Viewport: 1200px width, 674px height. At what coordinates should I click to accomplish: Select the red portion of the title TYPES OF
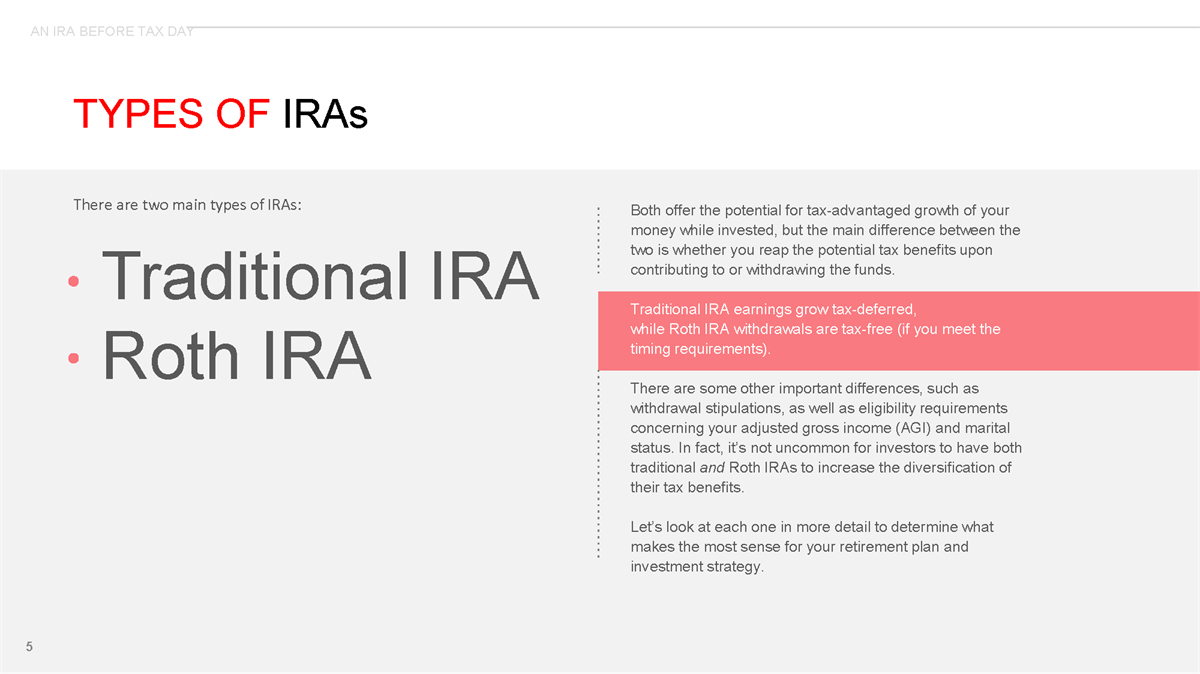tap(172, 113)
